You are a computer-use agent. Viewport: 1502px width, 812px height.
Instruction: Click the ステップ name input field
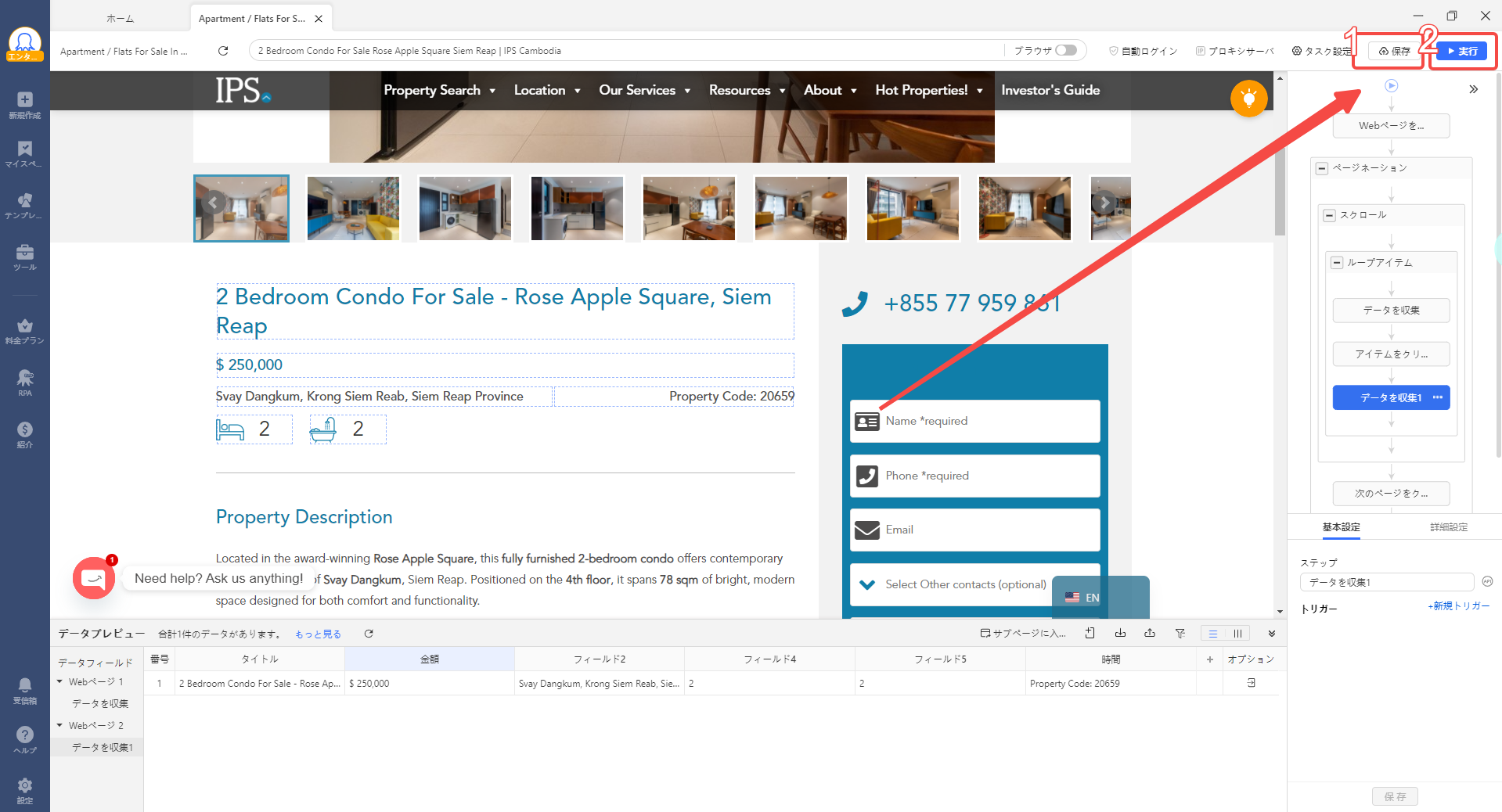1386,582
